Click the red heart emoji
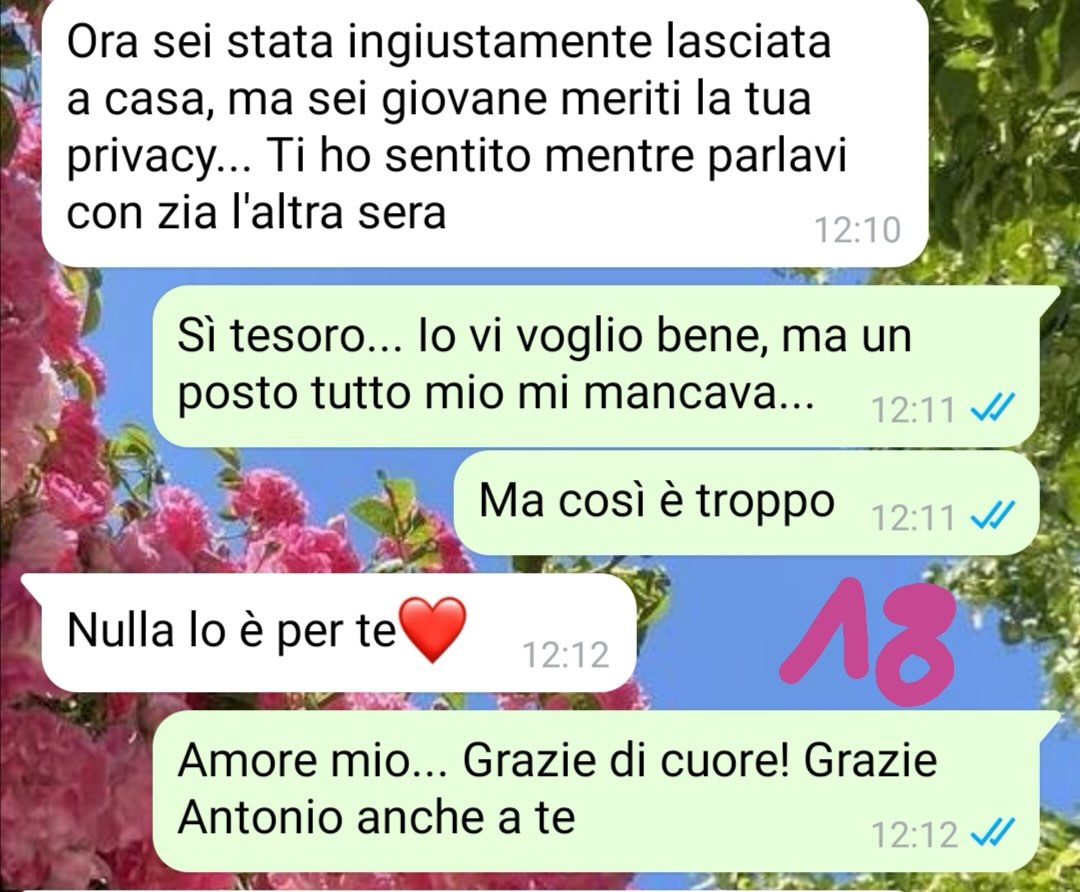The width and height of the screenshot is (1080, 892). tap(433, 630)
